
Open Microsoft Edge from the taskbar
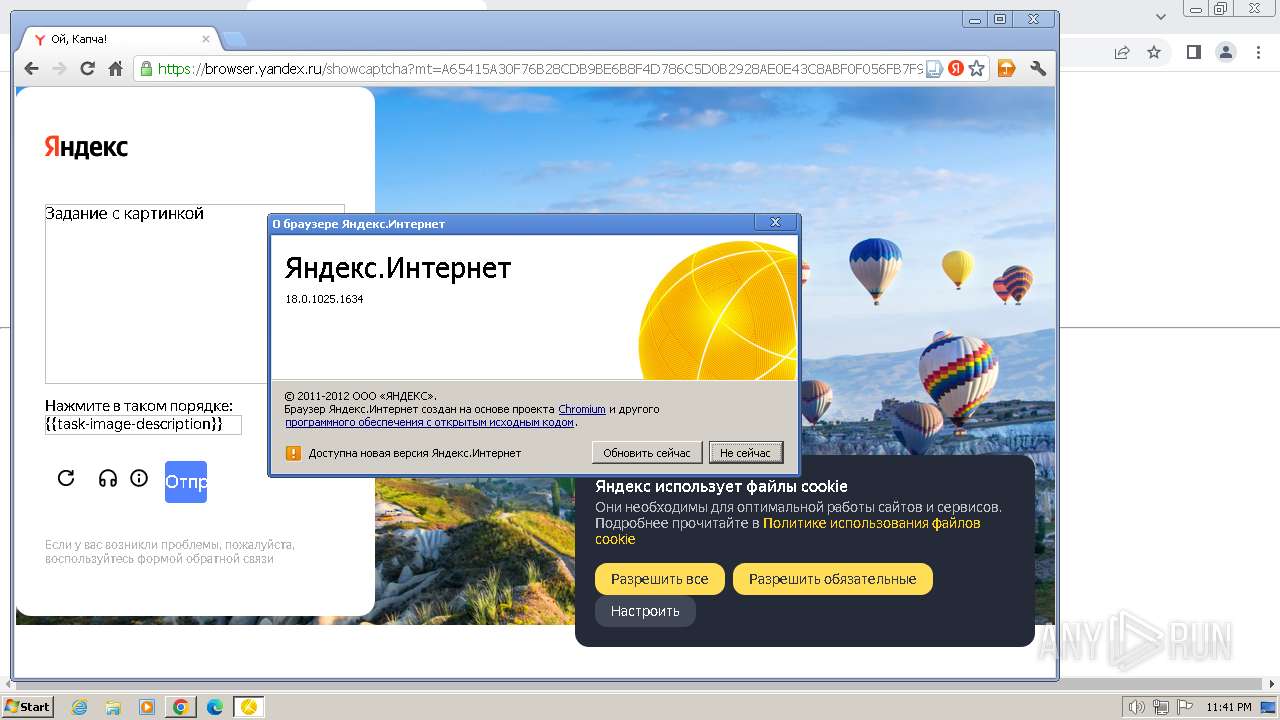[215, 707]
